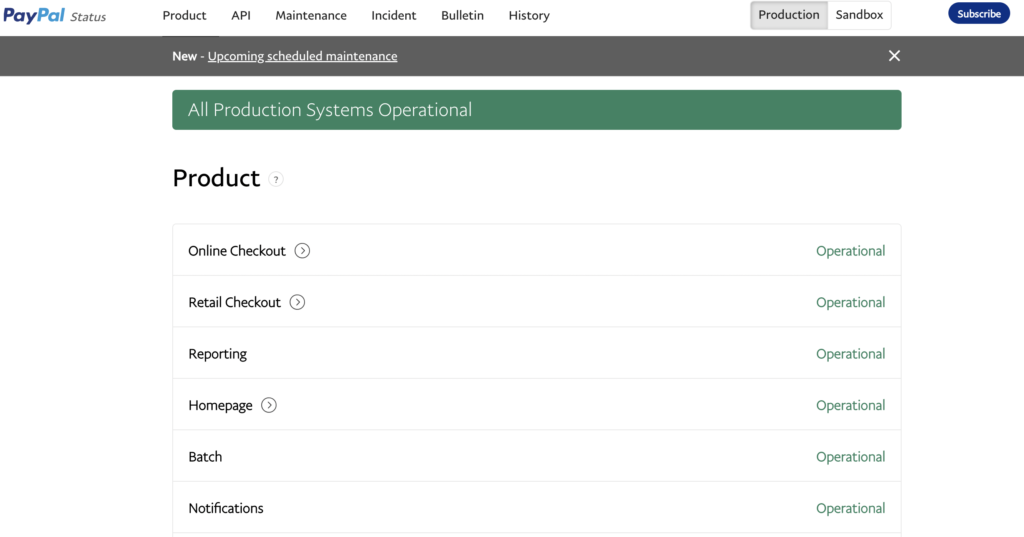This screenshot has height=537, width=1024.
Task: Open Upcoming scheduled maintenance link
Action: coord(302,56)
